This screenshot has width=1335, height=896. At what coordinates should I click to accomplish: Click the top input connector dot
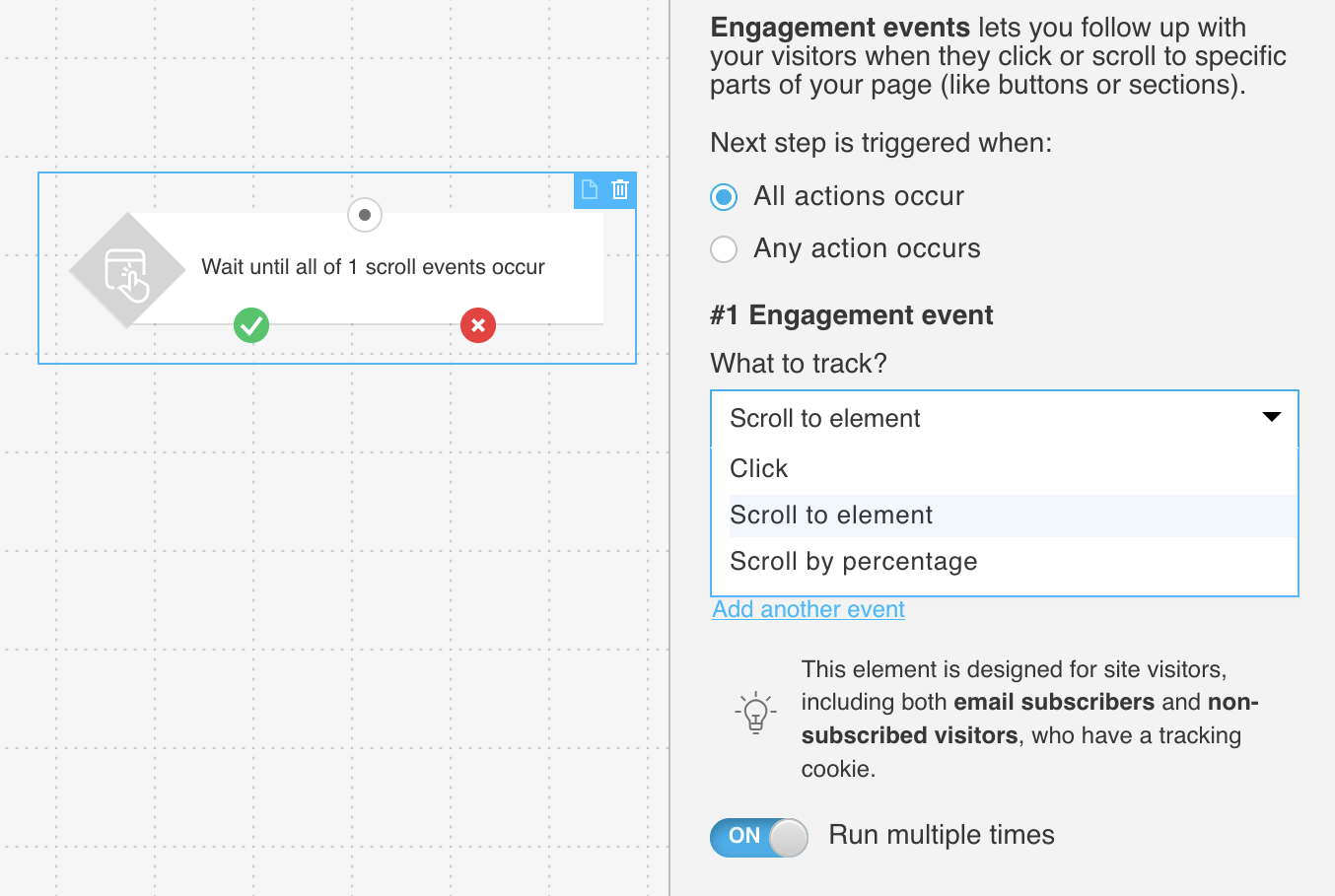pyautogui.click(x=365, y=215)
